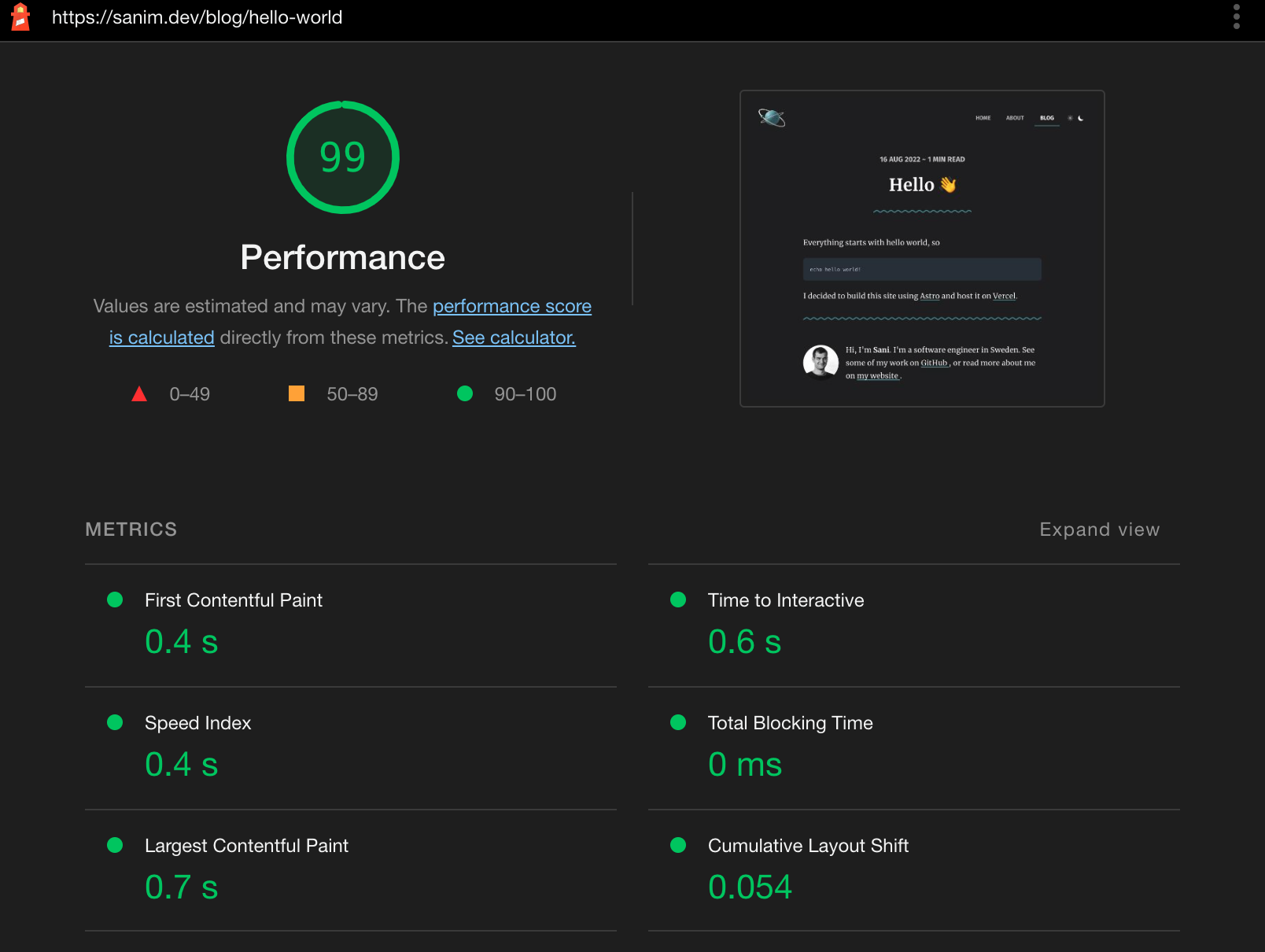
Task: Select the BLOG tab in the preview
Action: point(1047,118)
